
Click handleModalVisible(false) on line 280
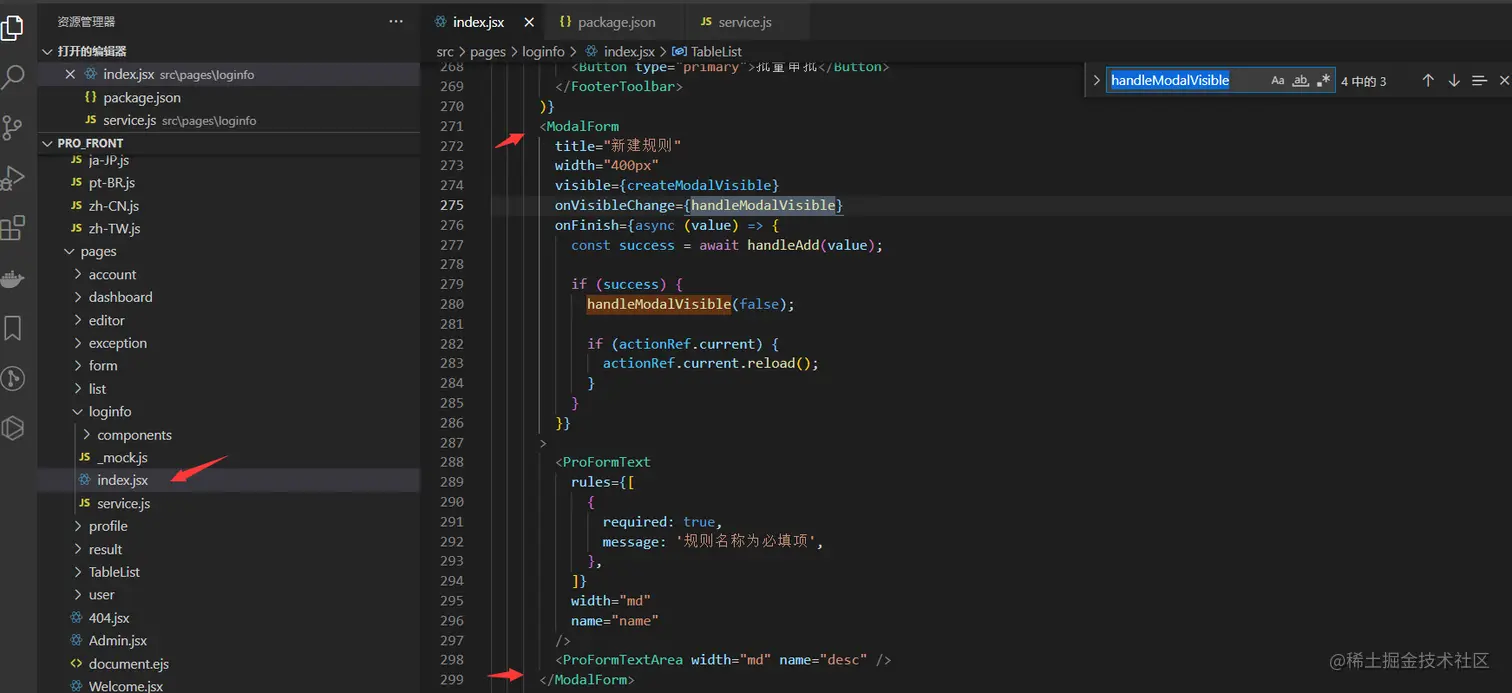point(690,304)
